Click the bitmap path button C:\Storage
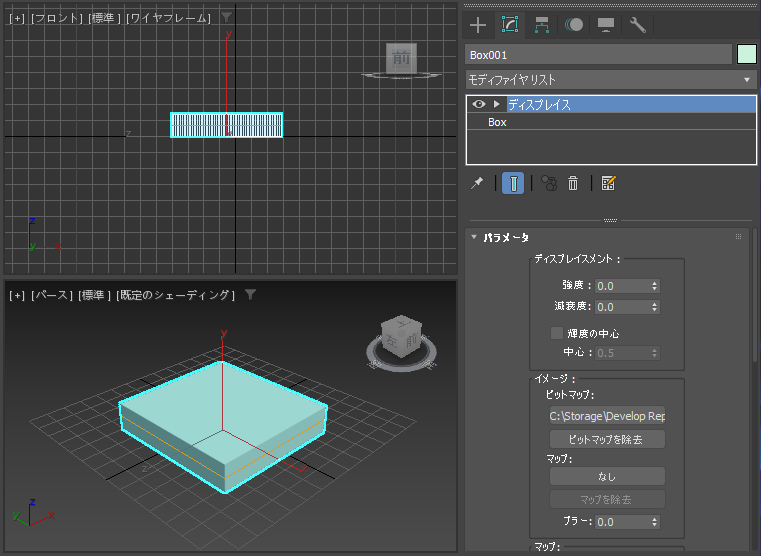The height and width of the screenshot is (556, 761). click(x=607, y=416)
